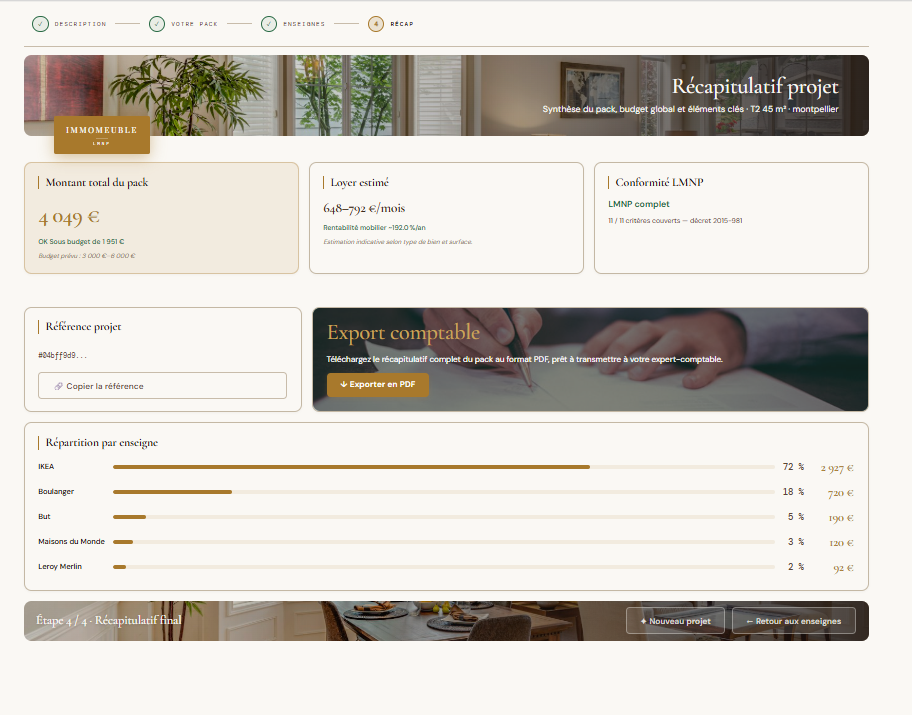The image size is (912, 715).
Task: Click the sparkle icon on Nouveau projet
Action: (643, 621)
